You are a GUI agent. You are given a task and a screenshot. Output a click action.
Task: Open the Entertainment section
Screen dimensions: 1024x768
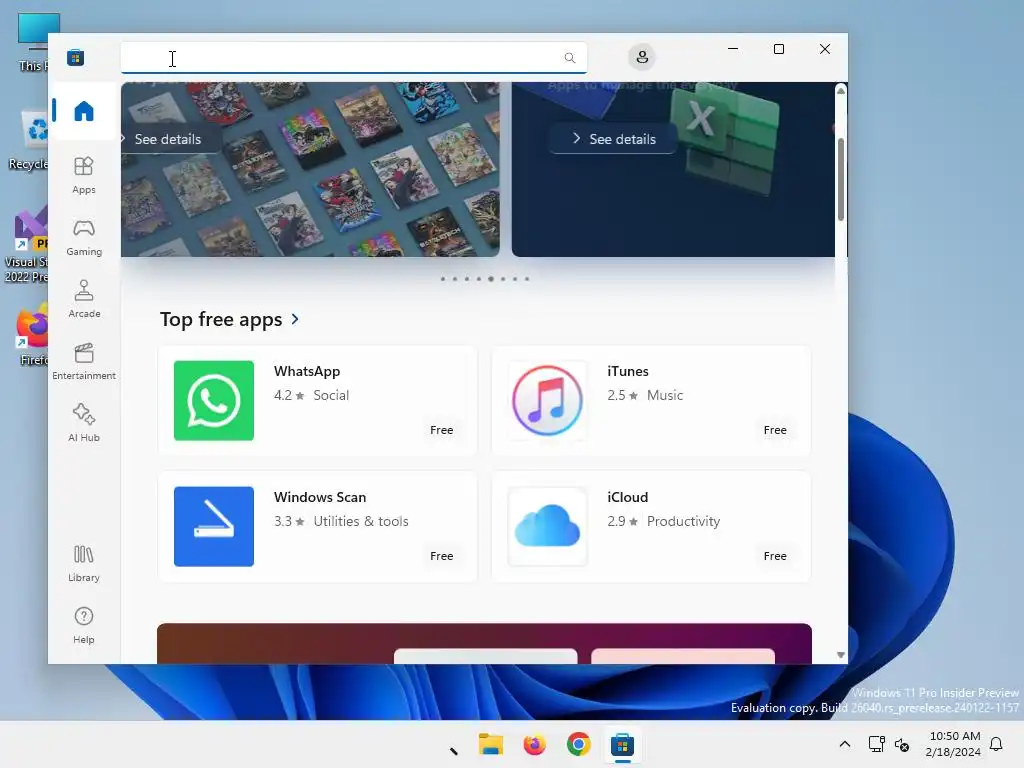[84, 362]
